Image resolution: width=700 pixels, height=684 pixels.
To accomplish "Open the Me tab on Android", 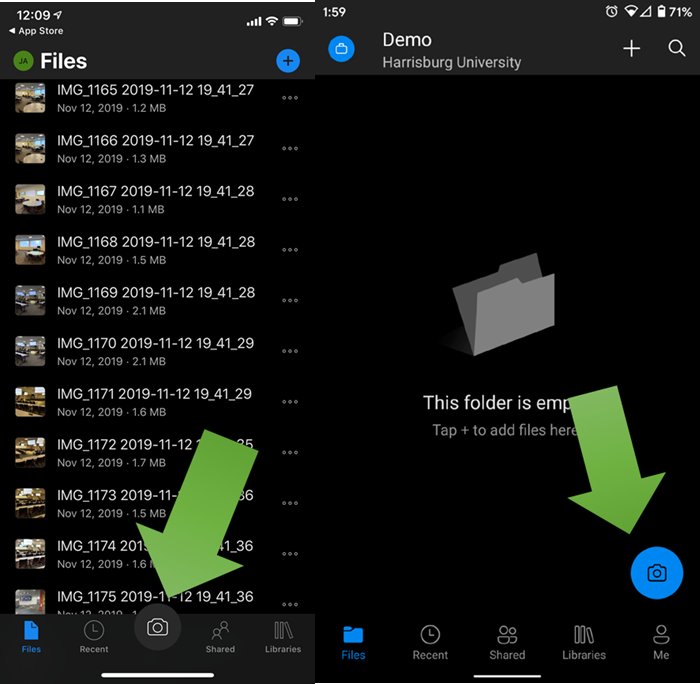I will 661,643.
